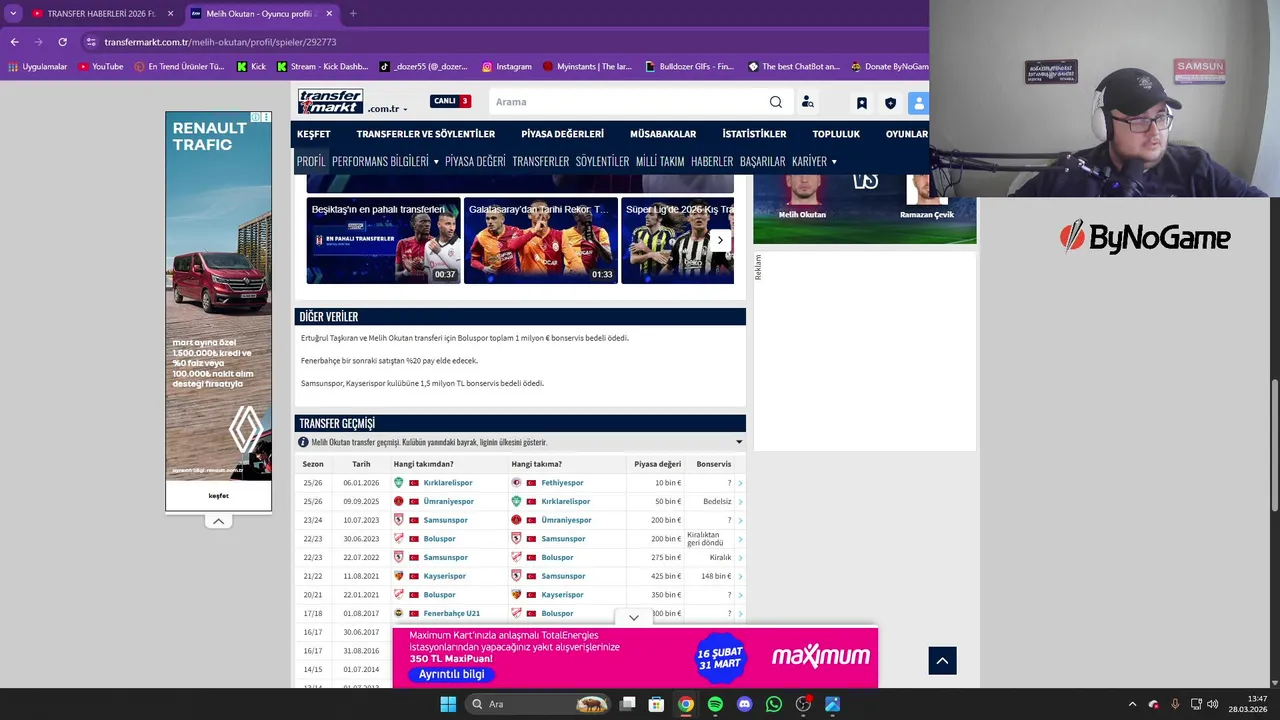Switch to the Profil sub-tab
The height and width of the screenshot is (720, 1280).
point(311,161)
